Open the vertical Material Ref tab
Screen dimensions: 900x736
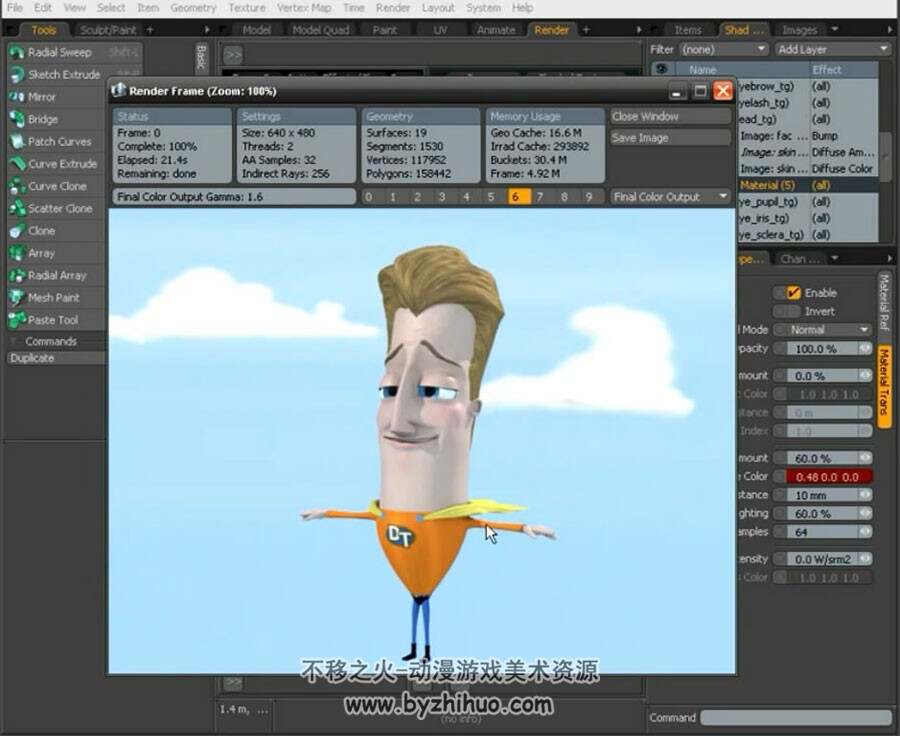pyautogui.click(x=885, y=302)
